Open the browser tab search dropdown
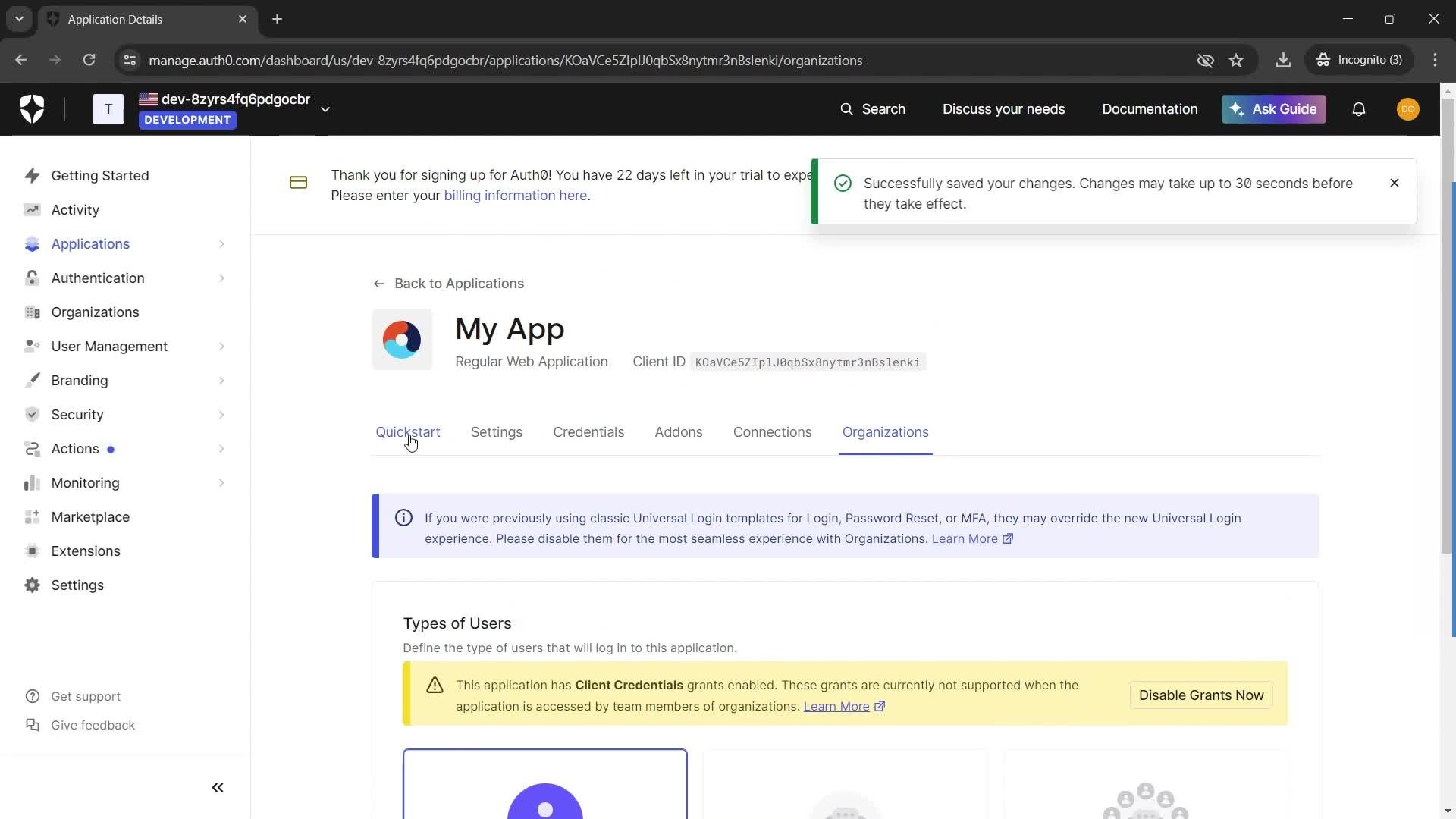Screen dimensions: 1456x819 click(19, 19)
